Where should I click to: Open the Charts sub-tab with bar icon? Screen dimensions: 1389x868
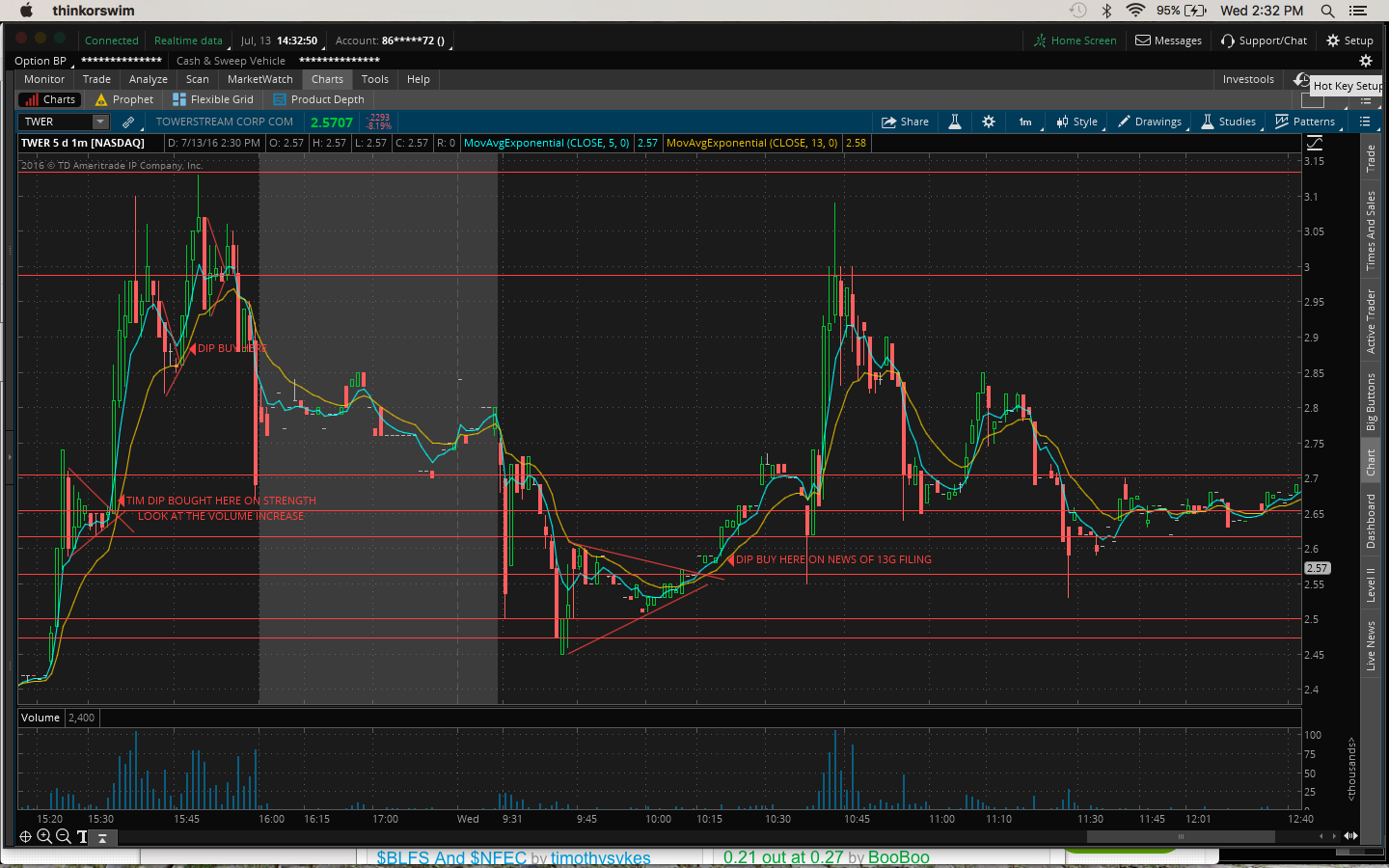point(51,99)
